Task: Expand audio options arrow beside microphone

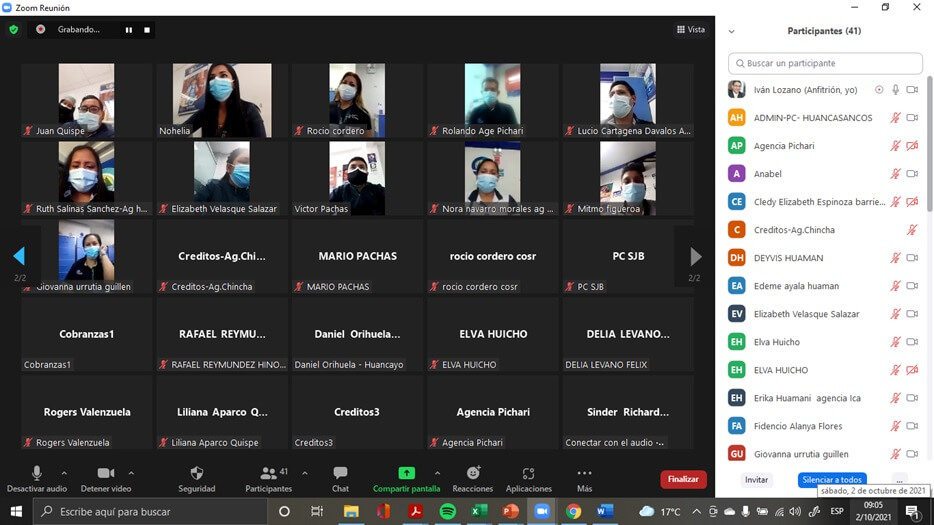Action: pos(64,473)
